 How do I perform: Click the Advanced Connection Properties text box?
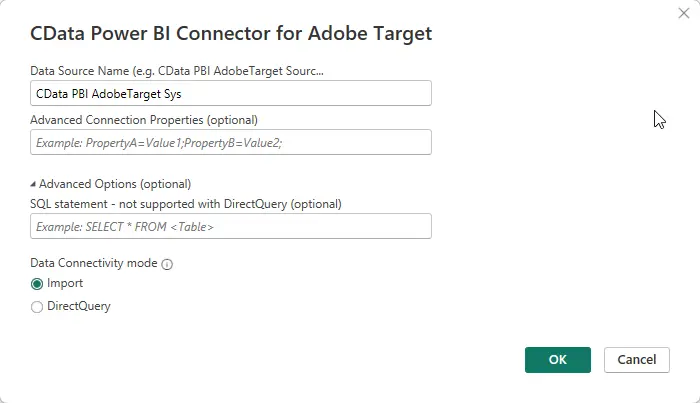click(x=231, y=142)
